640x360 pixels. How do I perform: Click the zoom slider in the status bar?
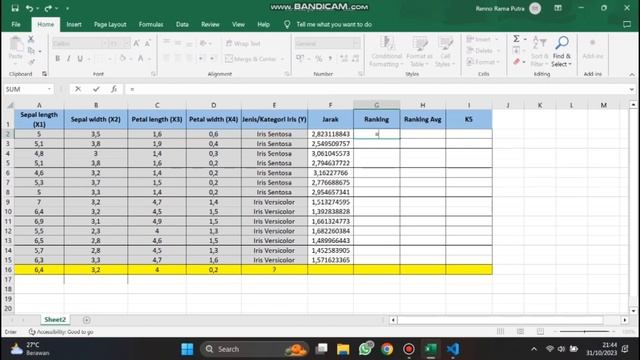pyautogui.click(x=584, y=331)
